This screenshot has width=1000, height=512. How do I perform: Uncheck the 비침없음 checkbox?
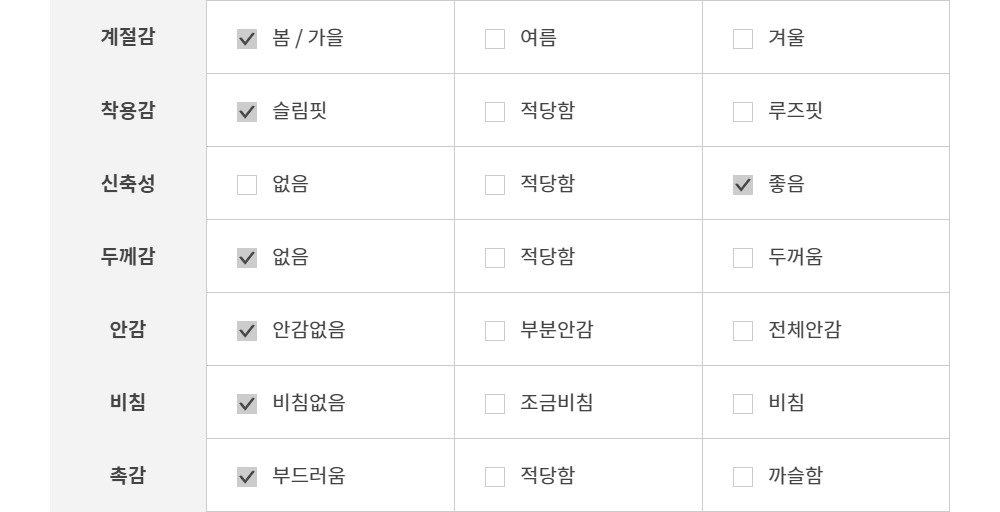pos(247,405)
